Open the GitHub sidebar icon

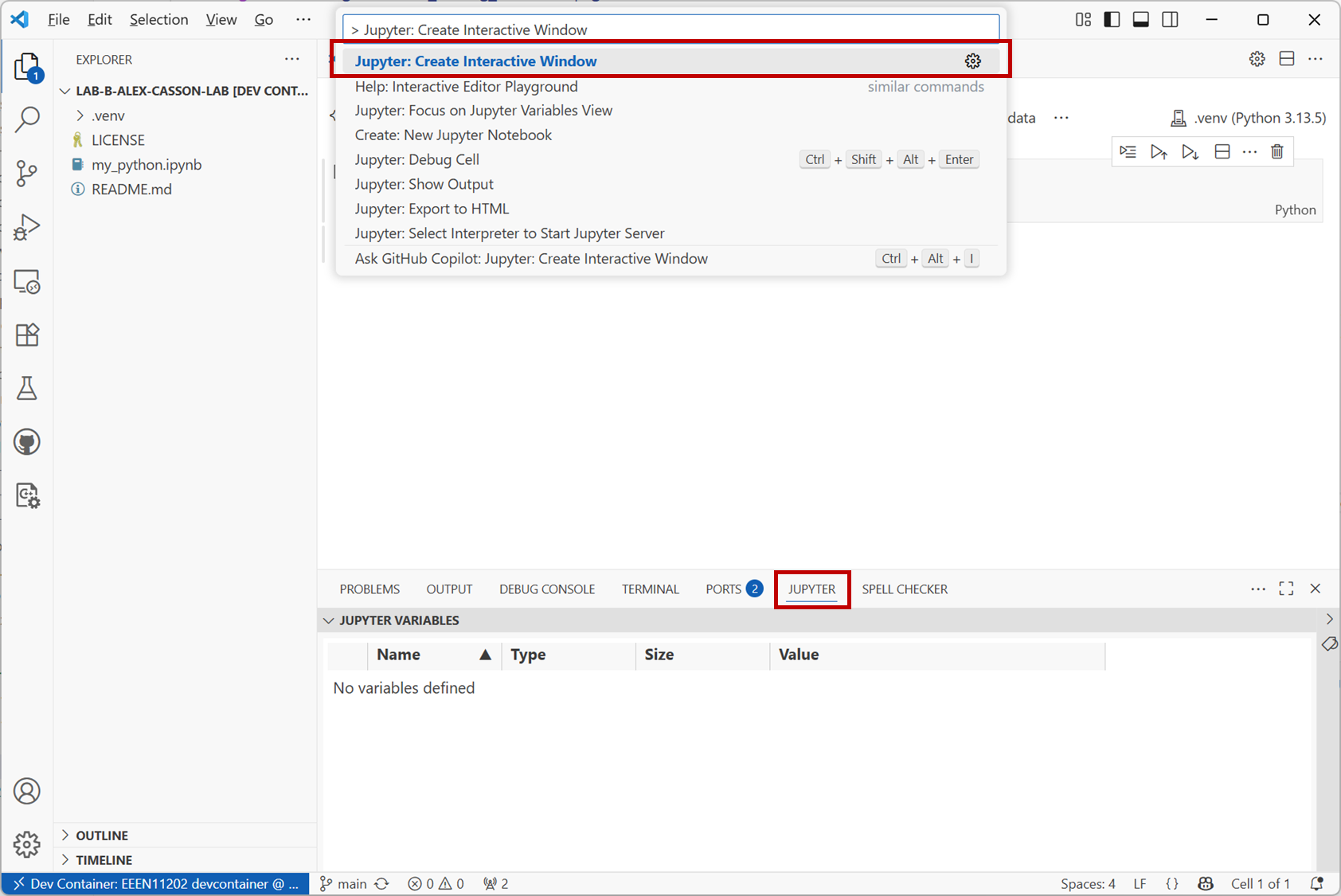(x=26, y=442)
